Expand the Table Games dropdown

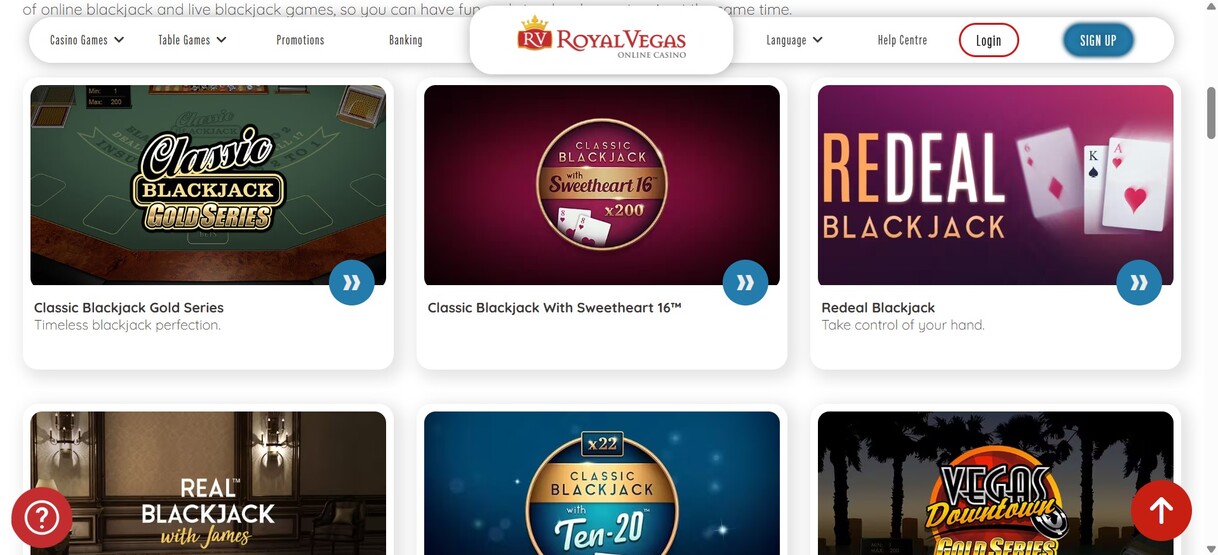[193, 40]
